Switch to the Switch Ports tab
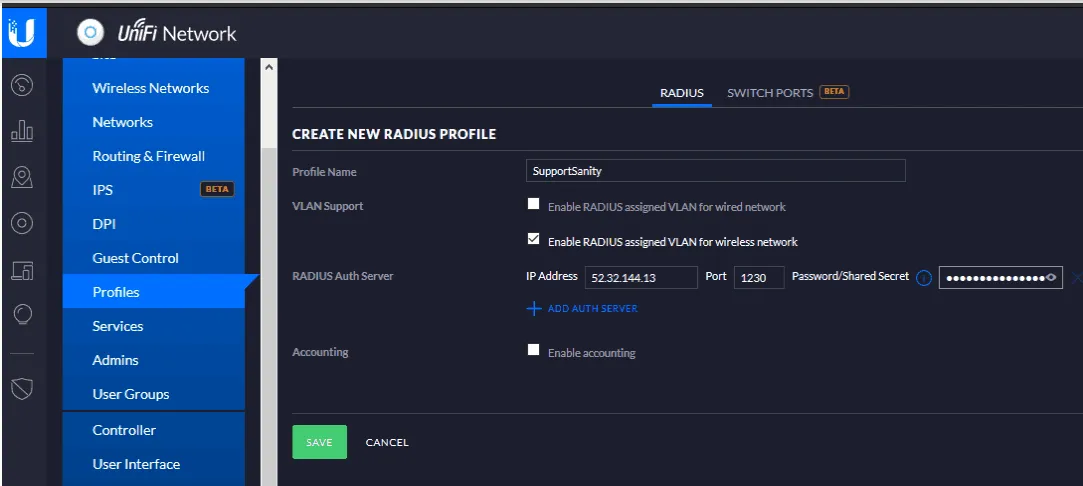Screen dimensions: 1083x486 pyautogui.click(x=769, y=93)
